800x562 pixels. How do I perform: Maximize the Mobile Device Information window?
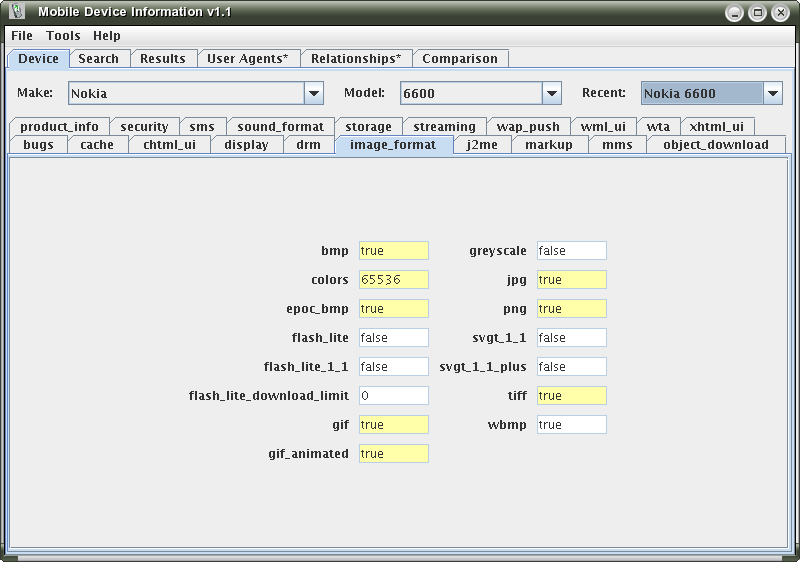point(757,13)
